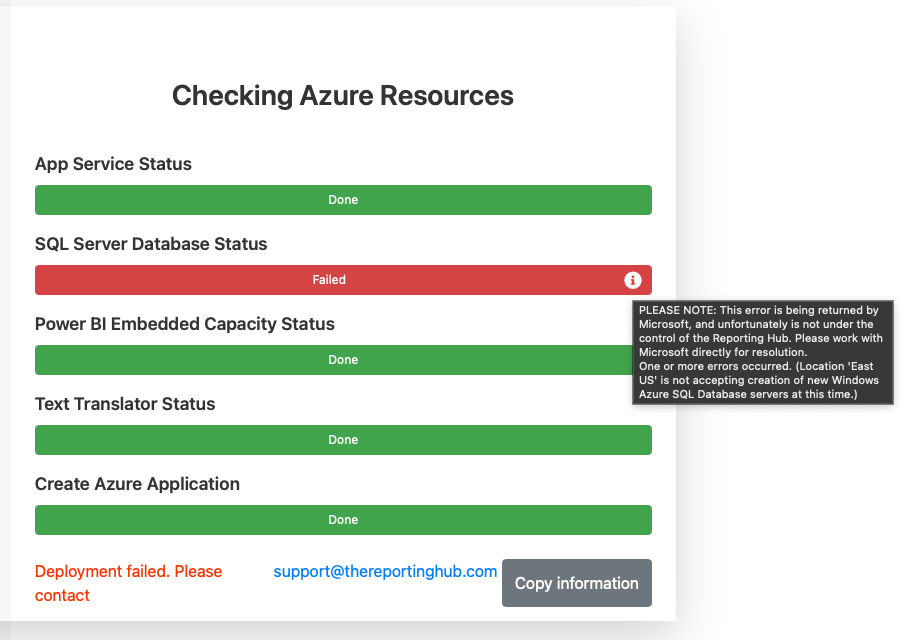
Task: Click Done text in Create Azure Application bar
Action: click(x=343, y=520)
